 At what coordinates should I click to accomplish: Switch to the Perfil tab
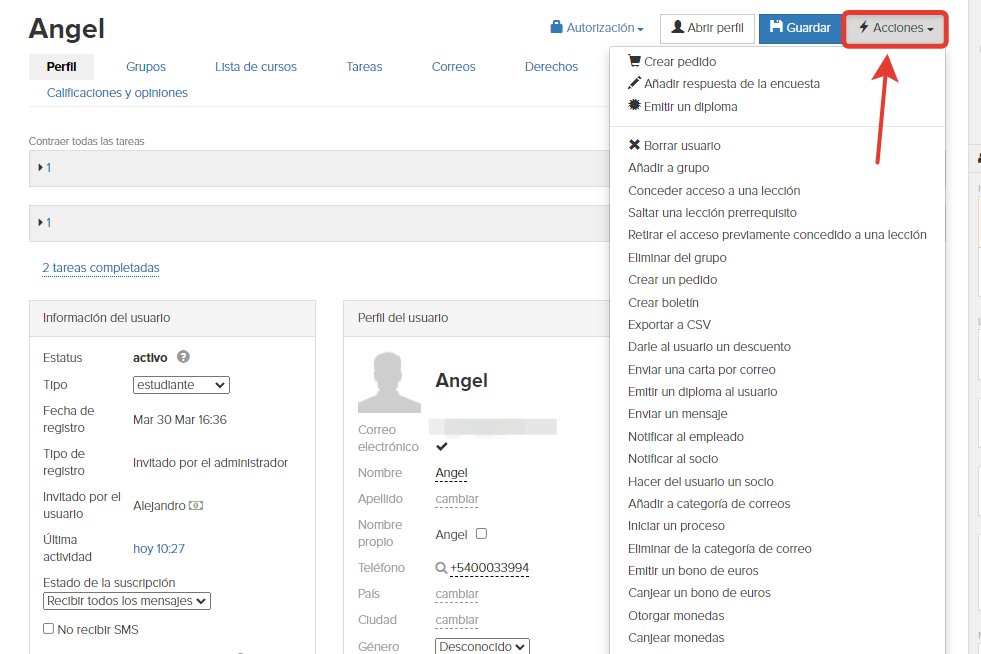coord(61,66)
